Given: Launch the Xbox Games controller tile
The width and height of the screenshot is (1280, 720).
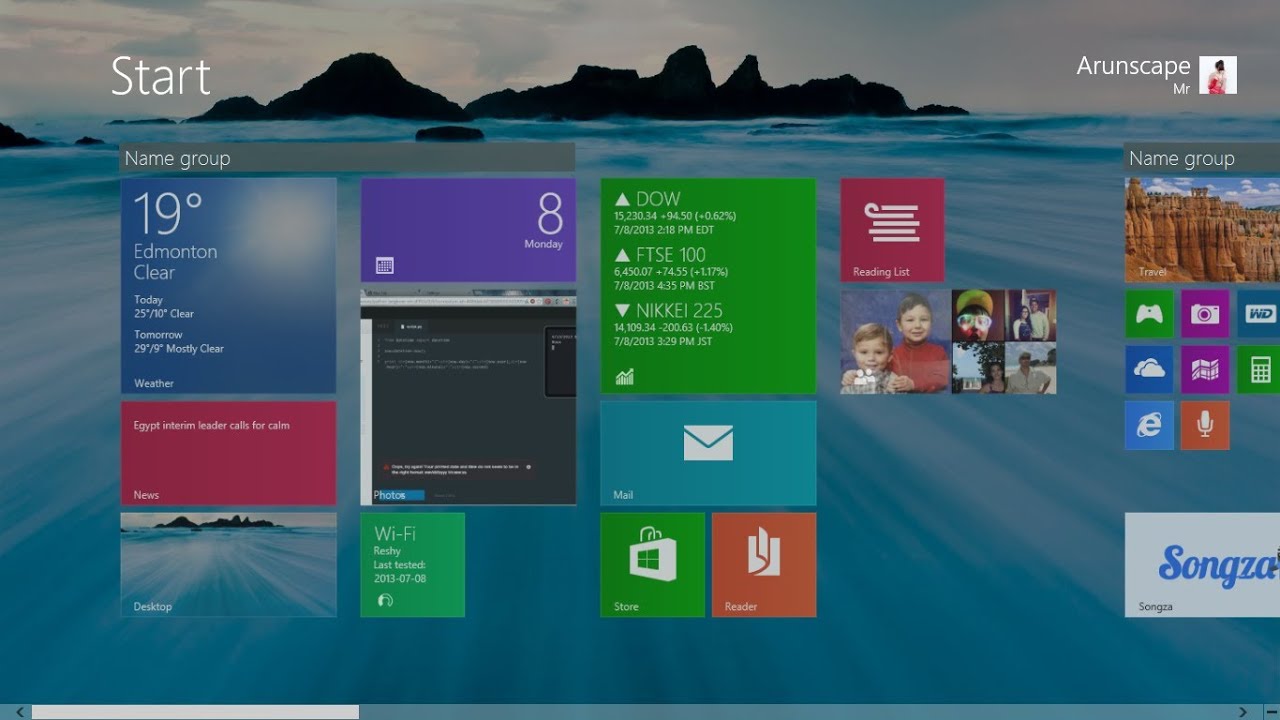Looking at the screenshot, I should (1149, 314).
